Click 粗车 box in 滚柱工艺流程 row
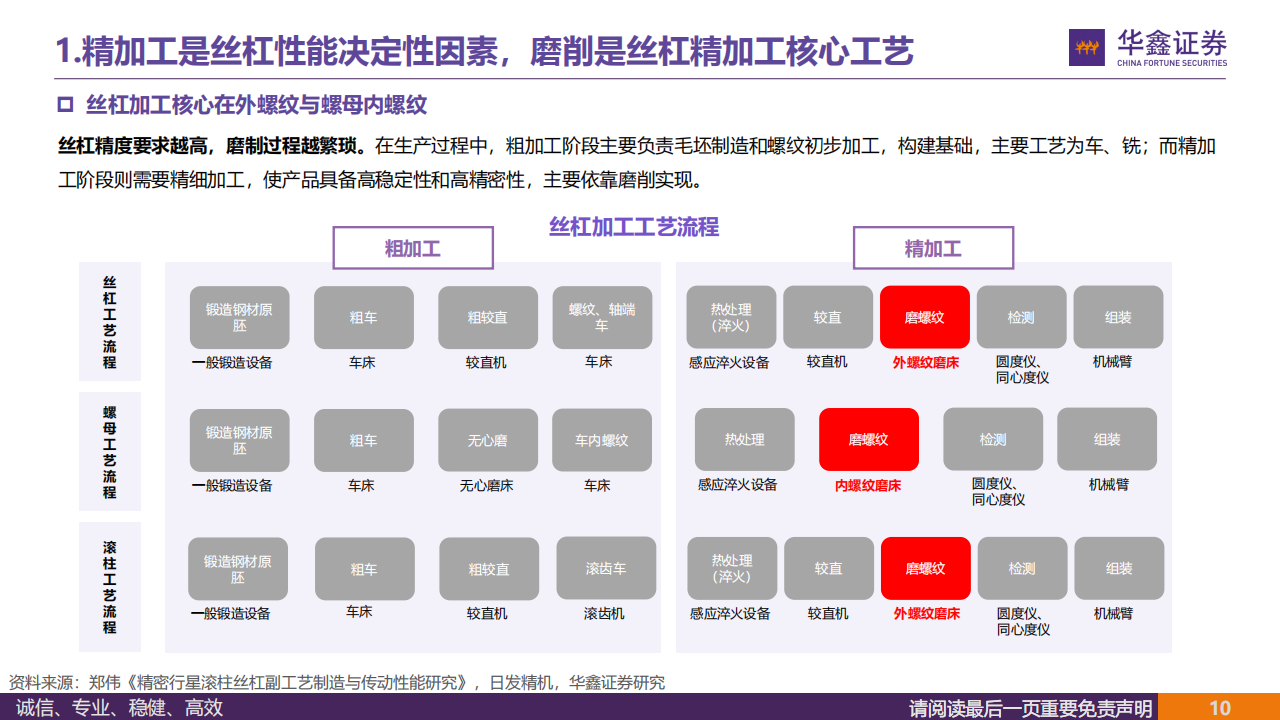1280x720 pixels. [365, 569]
